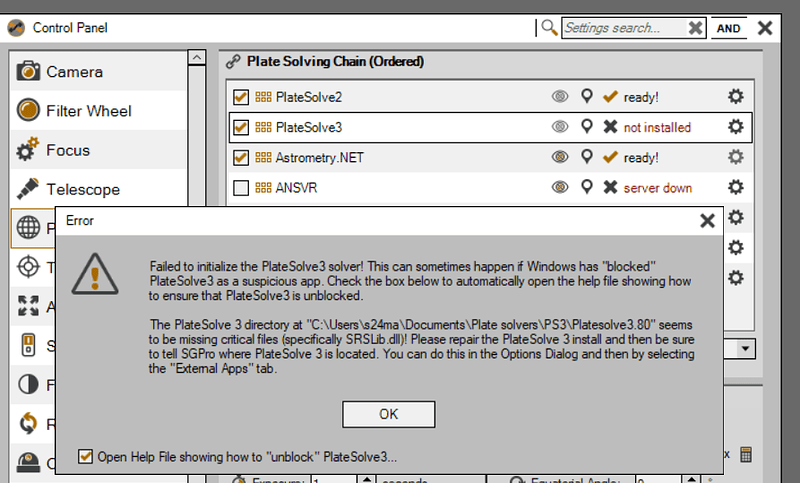Click the ANSVR settings gear icon

(x=735, y=187)
